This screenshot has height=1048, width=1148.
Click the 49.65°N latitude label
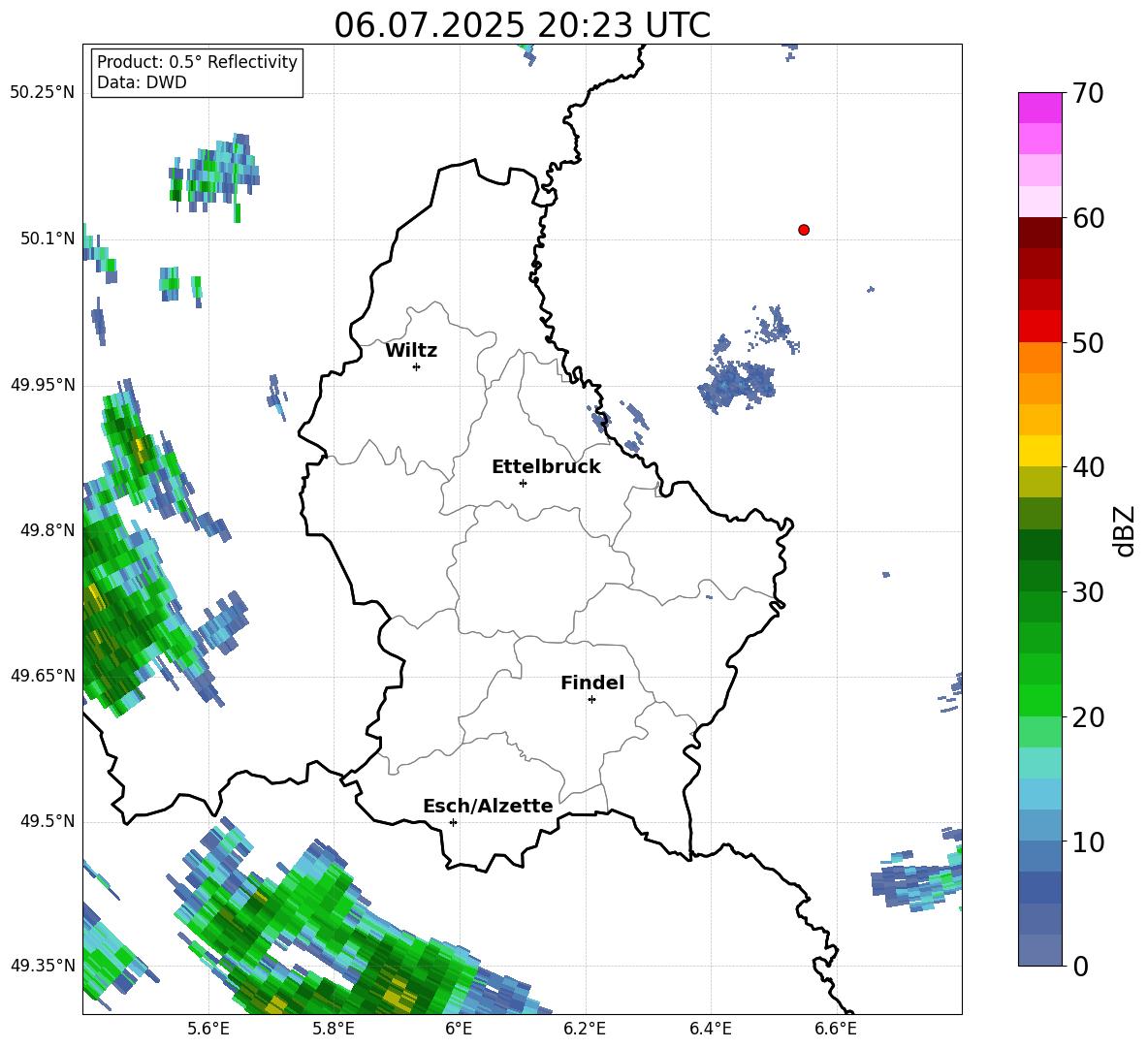coord(43,675)
